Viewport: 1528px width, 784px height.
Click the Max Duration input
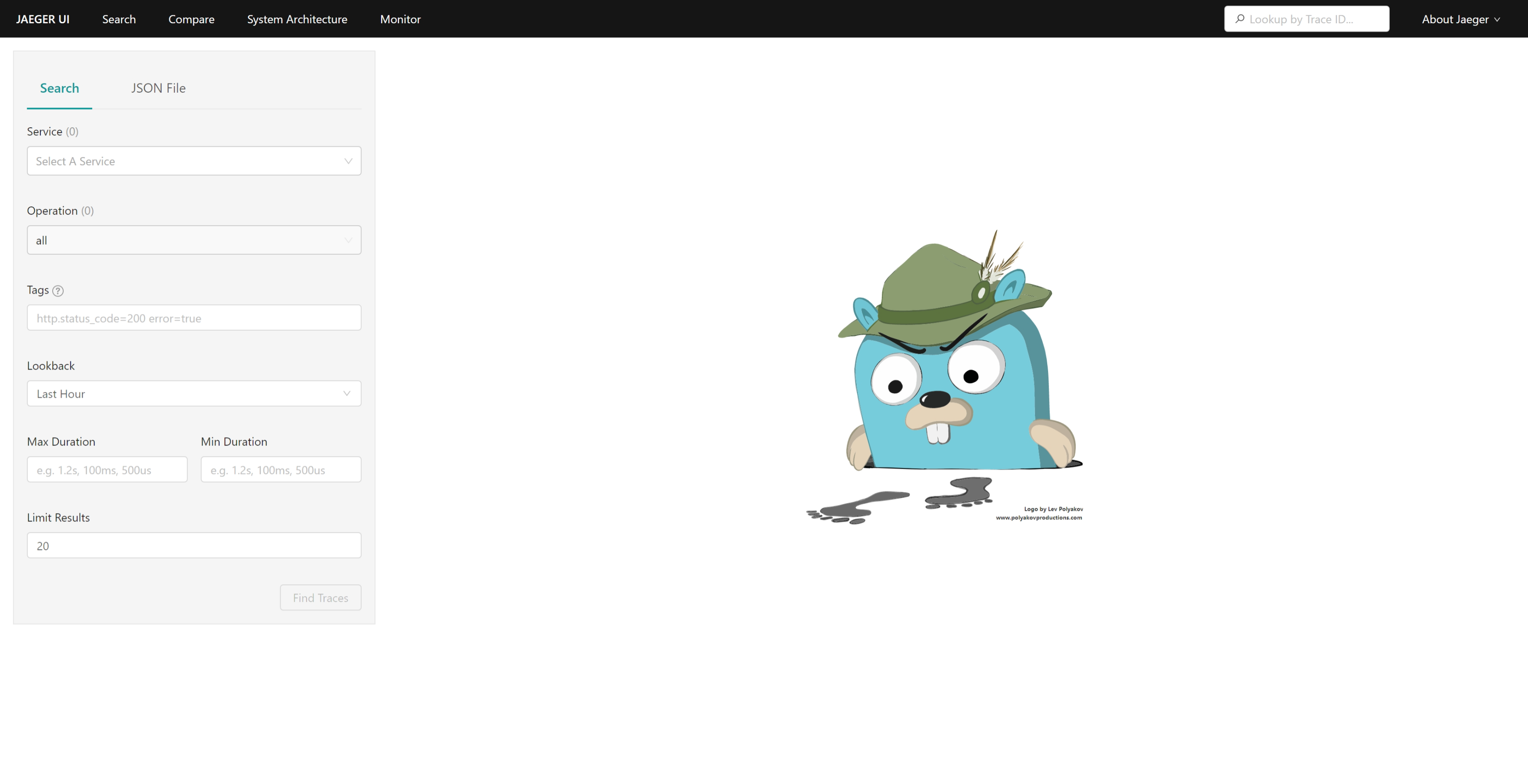tap(108, 469)
